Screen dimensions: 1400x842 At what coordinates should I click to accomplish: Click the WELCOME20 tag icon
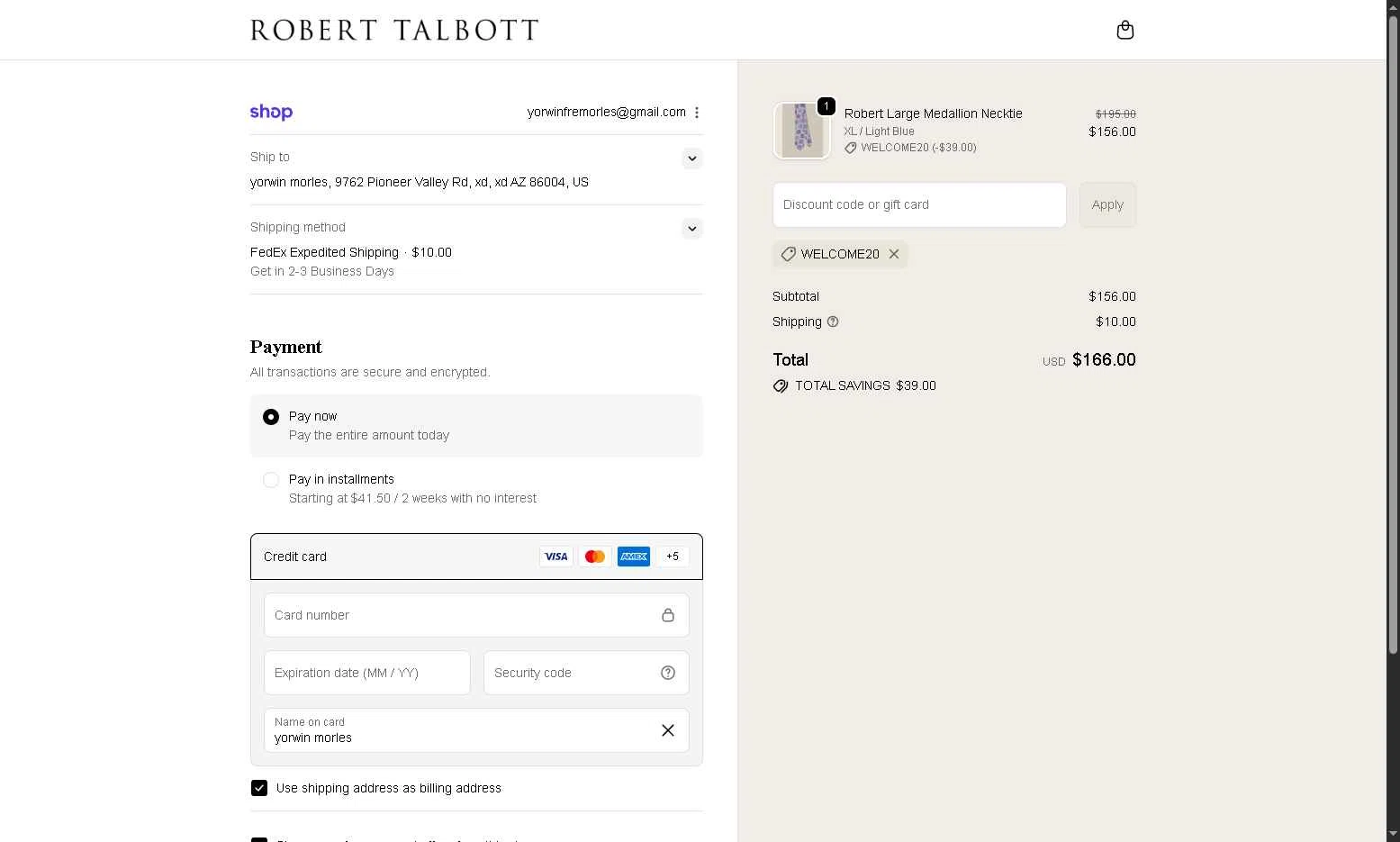(x=788, y=254)
